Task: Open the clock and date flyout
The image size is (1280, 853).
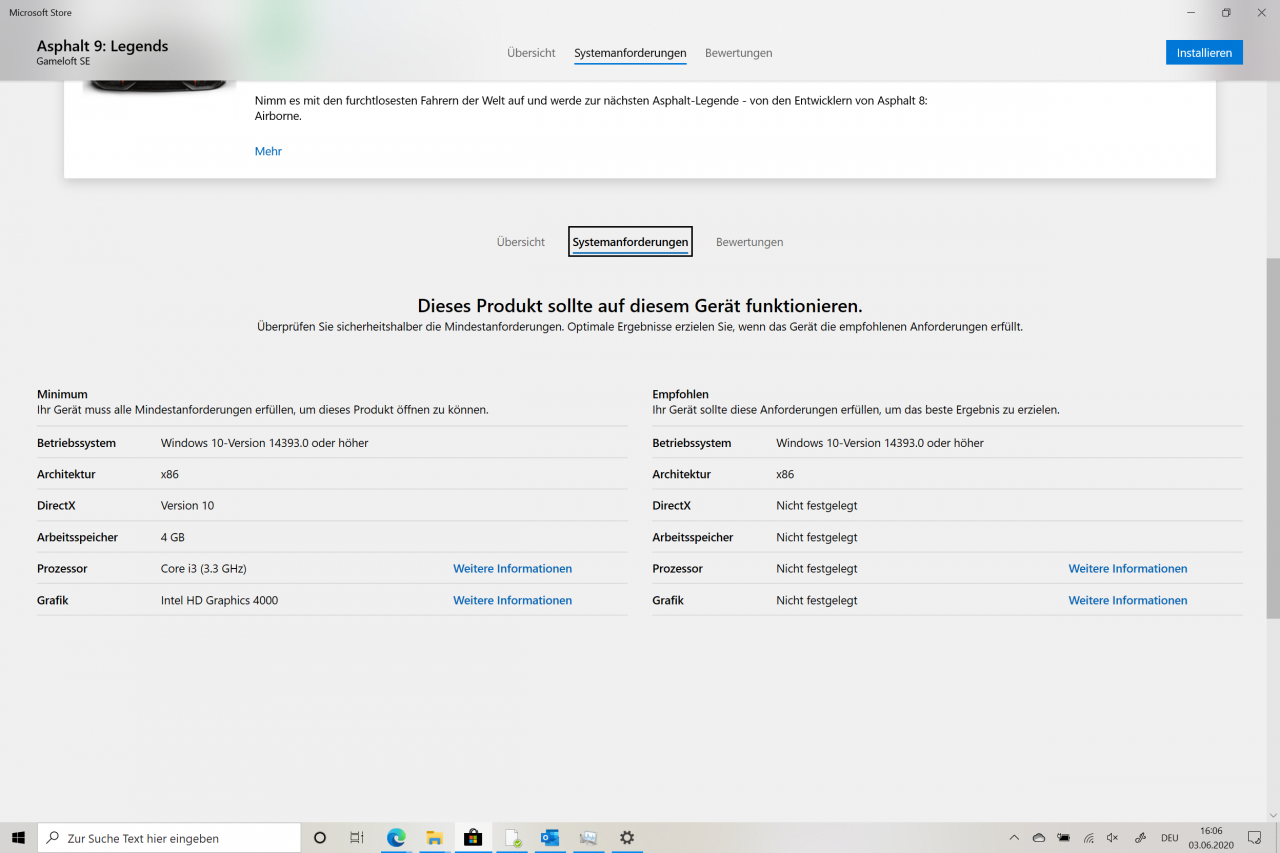Action: click(x=1211, y=838)
